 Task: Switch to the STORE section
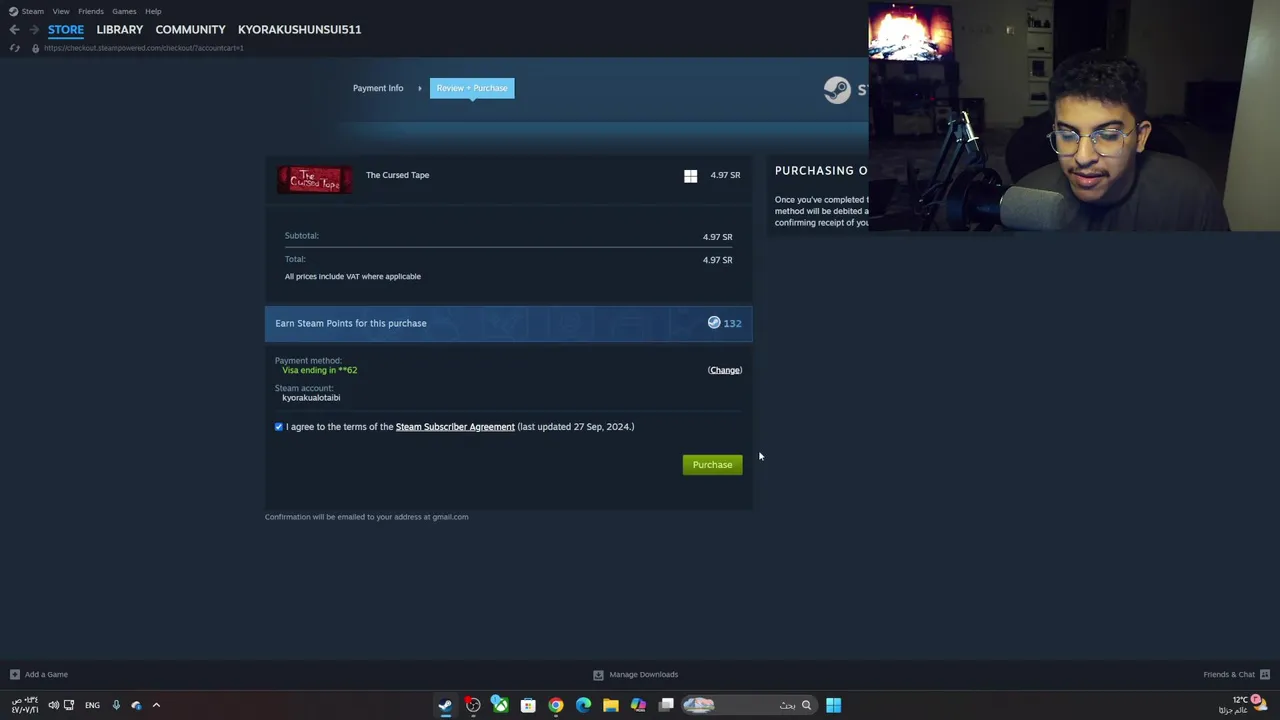coord(66,29)
